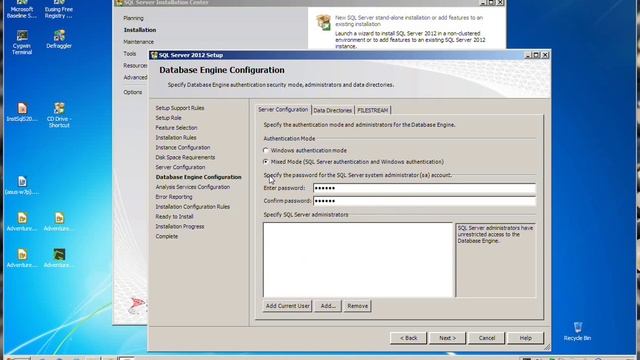
Task: Launch the Cygwin Terminal desktop icon
Action: 22,42
